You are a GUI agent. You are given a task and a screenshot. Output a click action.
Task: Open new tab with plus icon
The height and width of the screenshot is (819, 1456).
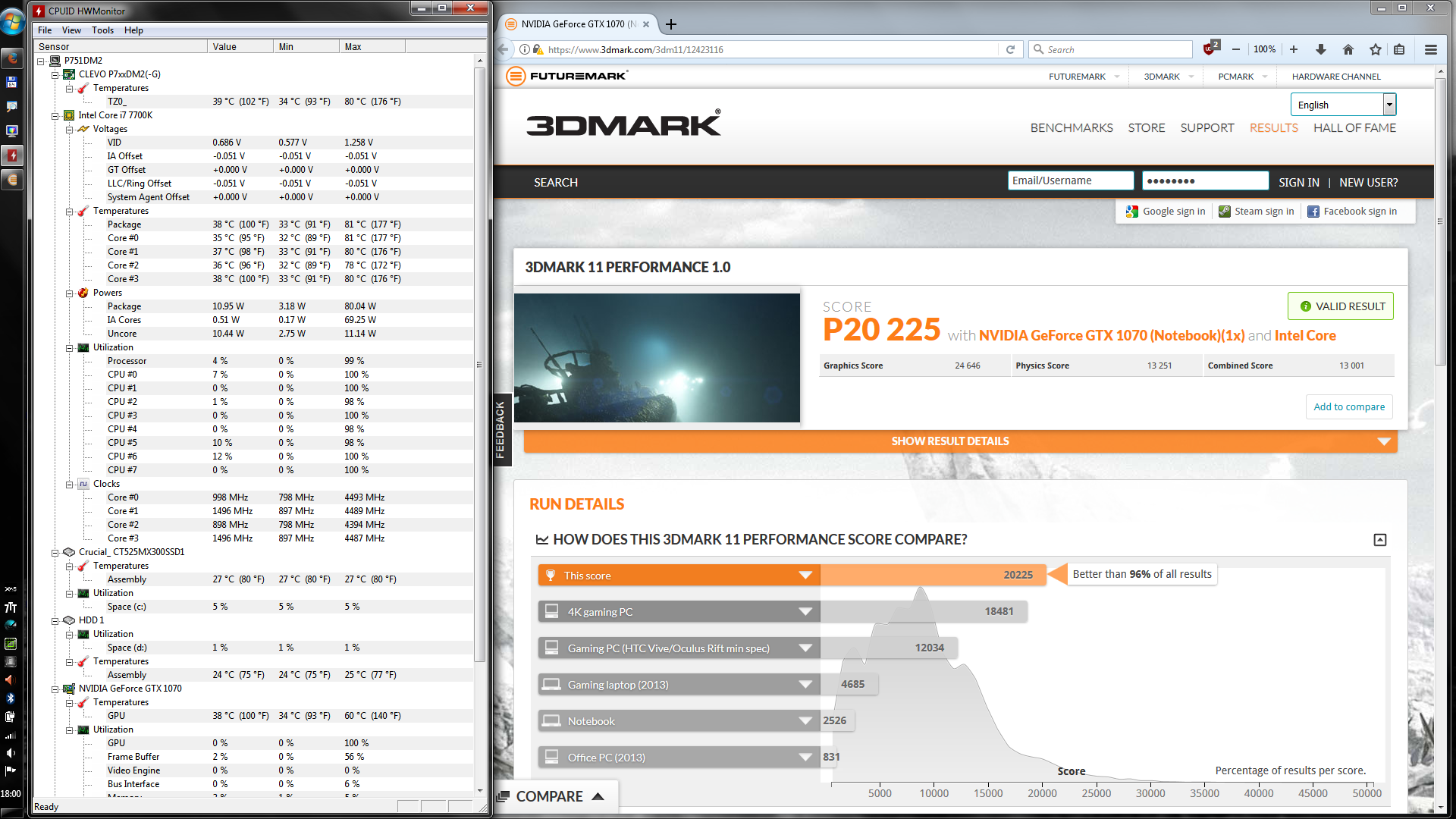[670, 24]
